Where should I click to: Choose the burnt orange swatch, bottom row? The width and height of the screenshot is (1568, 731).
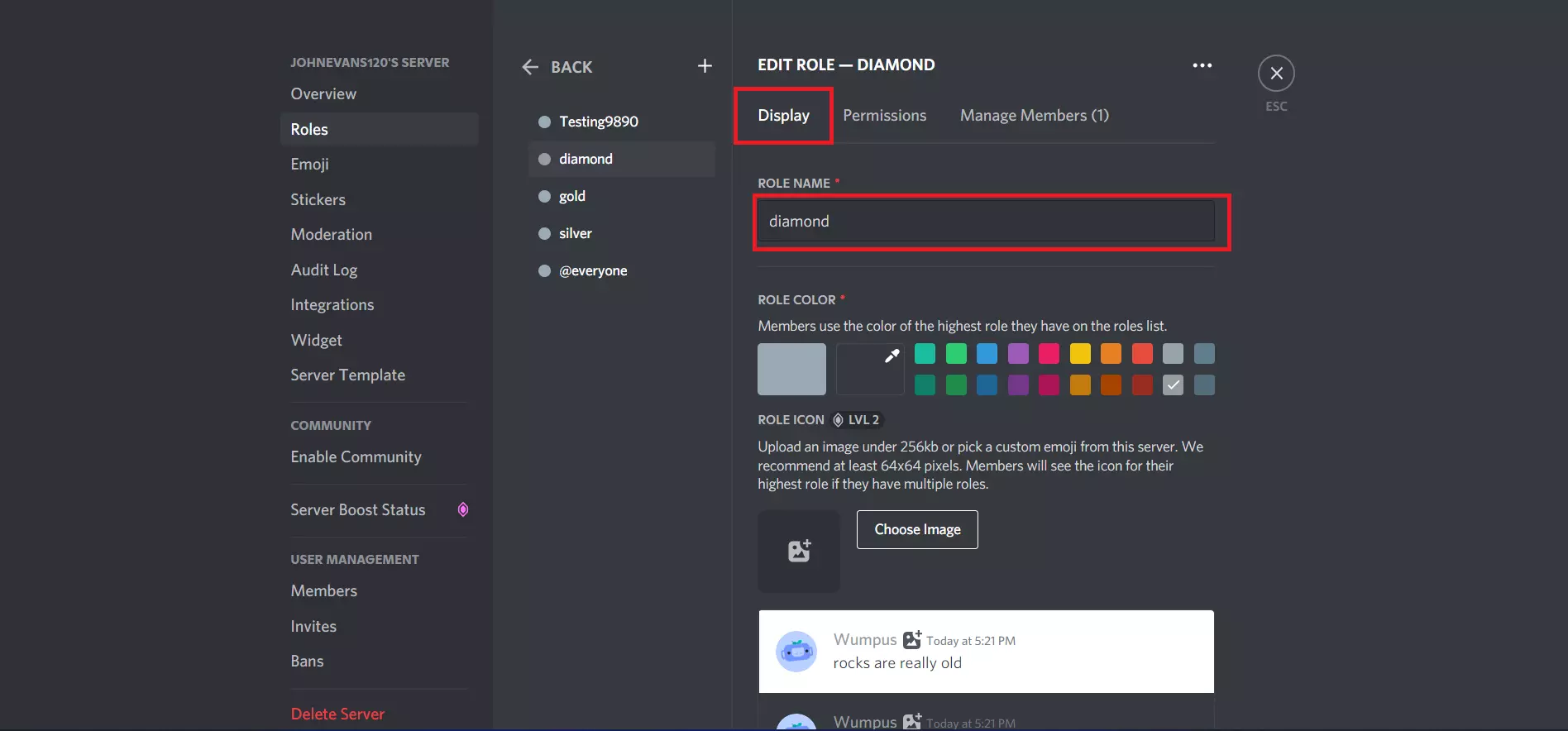[x=1111, y=385]
